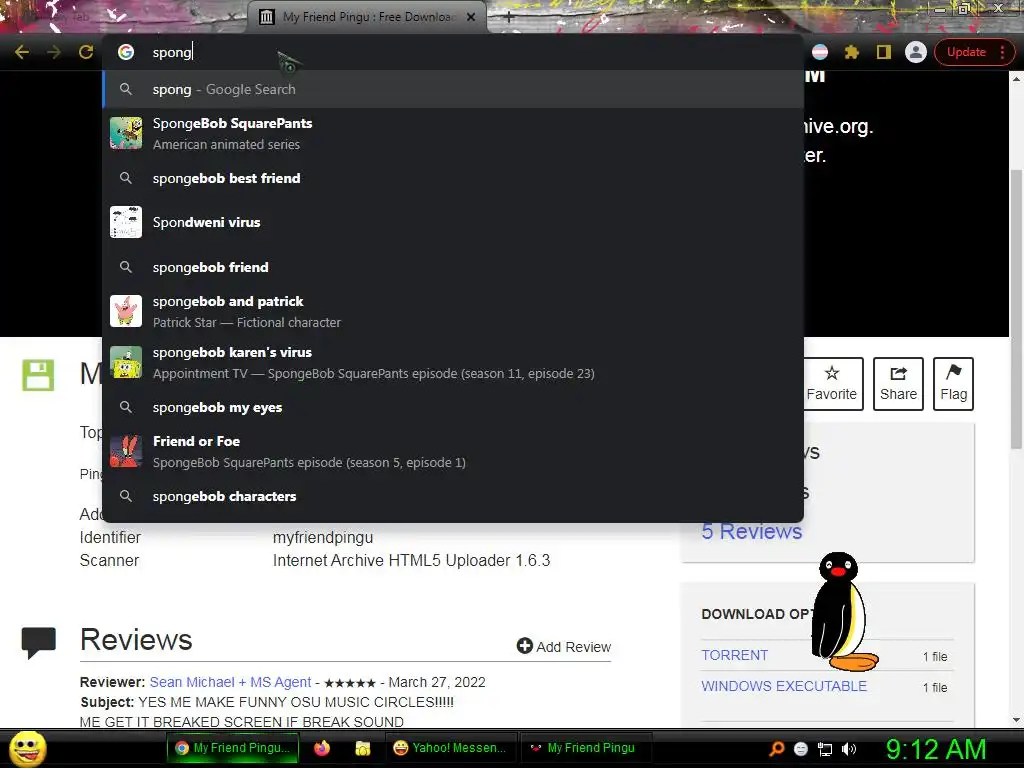Select 'spongebob friend' suggestion
The width and height of the screenshot is (1024, 768).
point(453,267)
